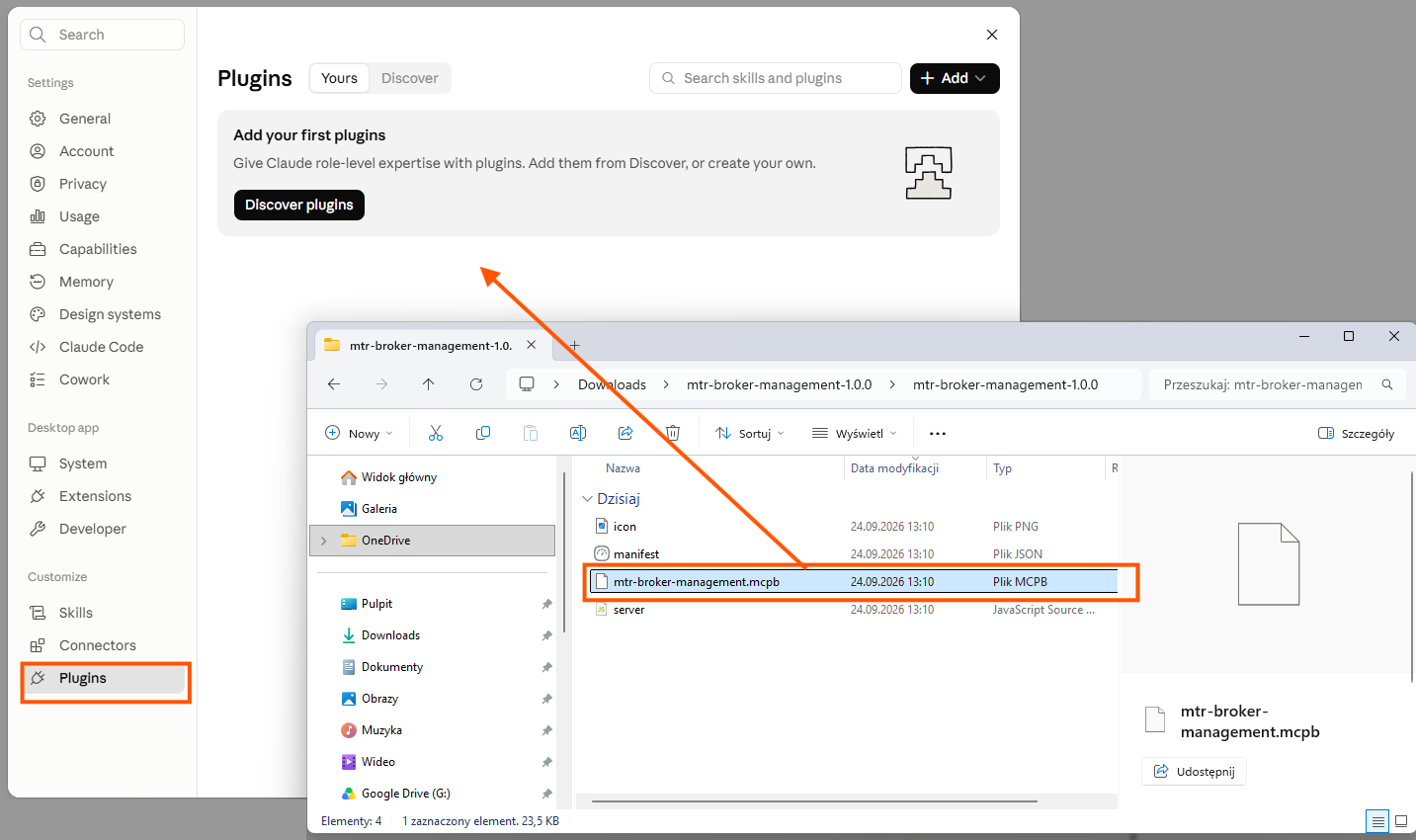Open the three-dots more options menu
The height and width of the screenshot is (840, 1416).
(938, 433)
